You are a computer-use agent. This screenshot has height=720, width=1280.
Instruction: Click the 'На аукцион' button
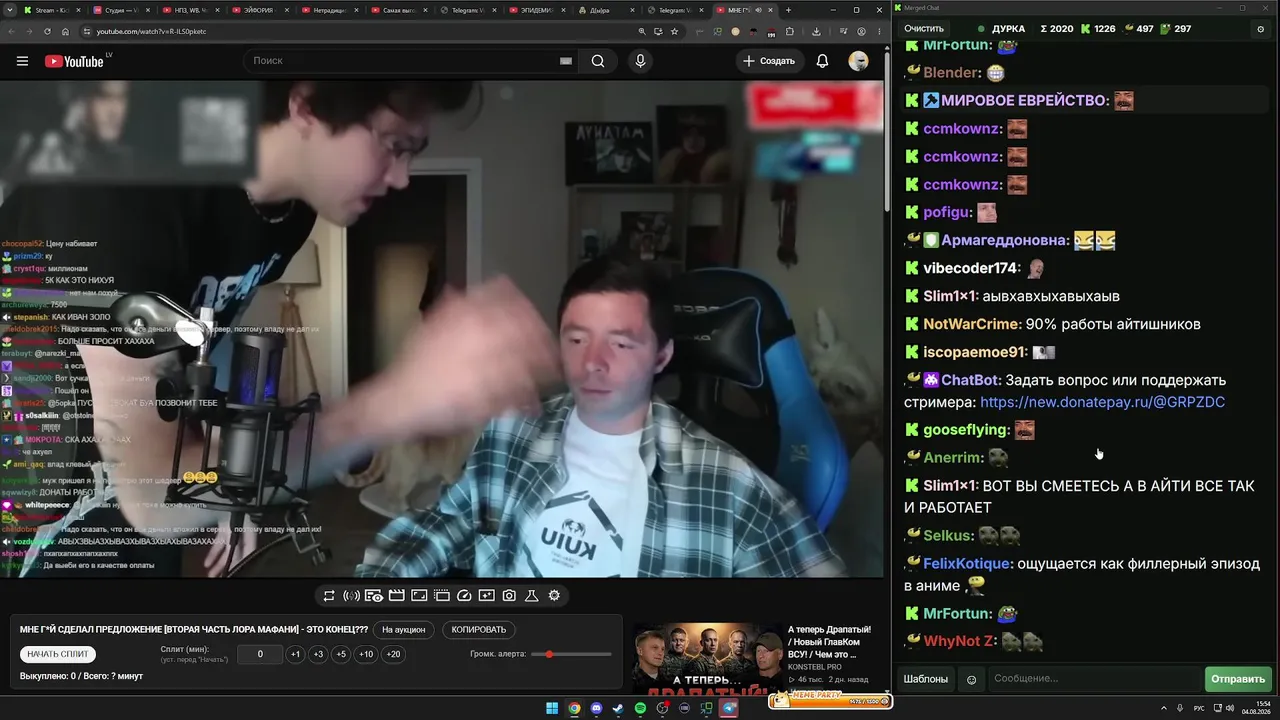(x=404, y=630)
